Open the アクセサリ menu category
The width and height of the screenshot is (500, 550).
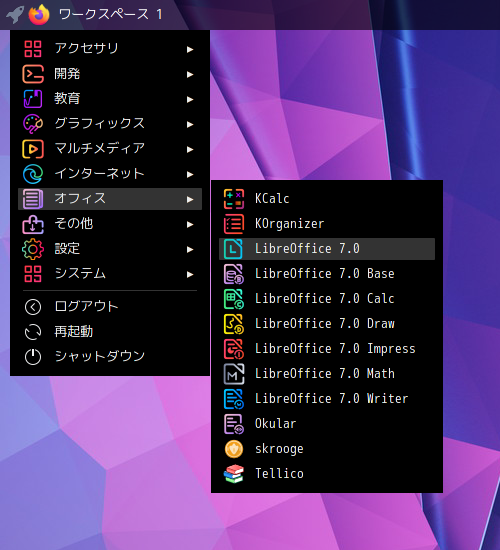[x=110, y=49]
